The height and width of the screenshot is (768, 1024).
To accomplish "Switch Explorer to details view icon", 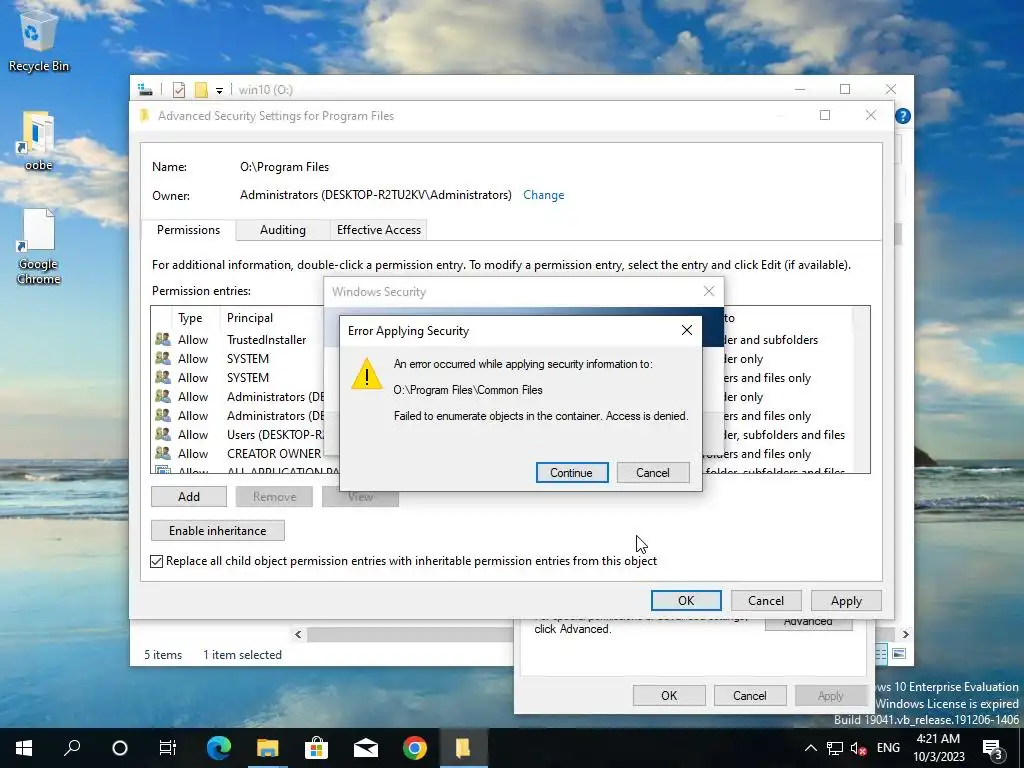I will (x=880, y=654).
